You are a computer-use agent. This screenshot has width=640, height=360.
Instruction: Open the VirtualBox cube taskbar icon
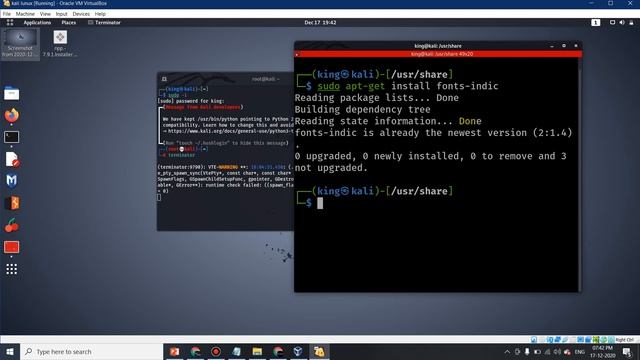coord(298,351)
